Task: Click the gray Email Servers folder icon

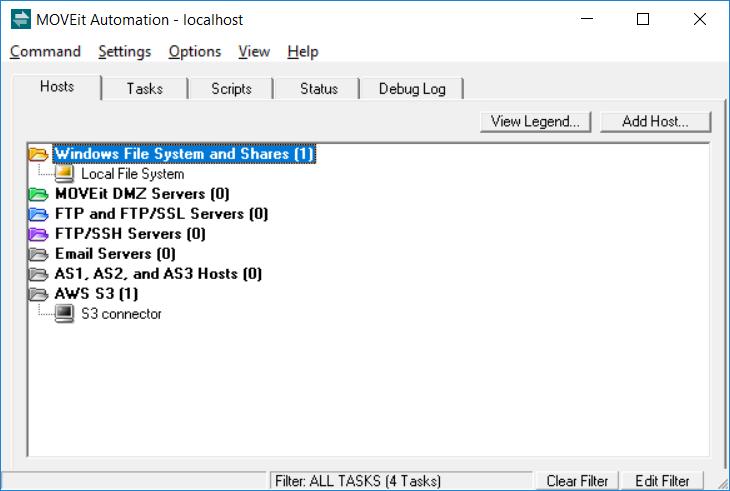Action: (x=39, y=254)
